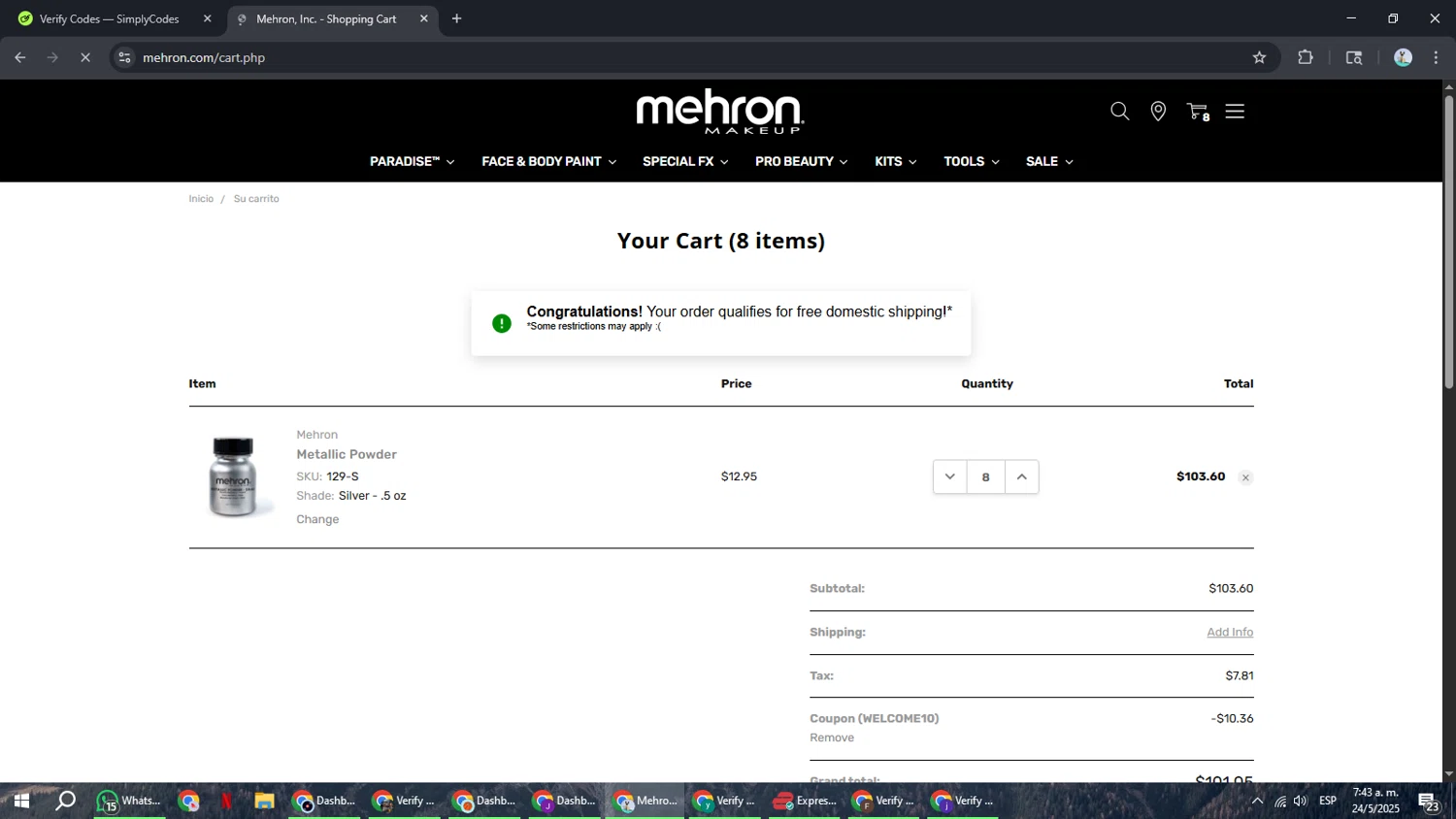Go back to the previous page
The height and width of the screenshot is (819, 1456).
click(20, 57)
